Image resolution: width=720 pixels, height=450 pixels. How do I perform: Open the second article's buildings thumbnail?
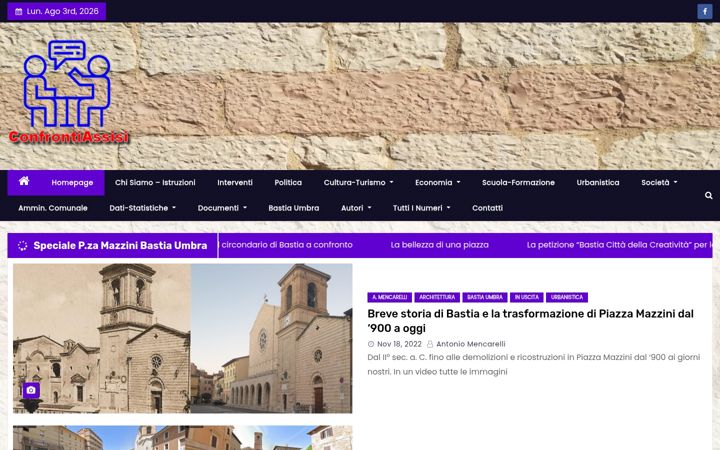pyautogui.click(x=182, y=438)
